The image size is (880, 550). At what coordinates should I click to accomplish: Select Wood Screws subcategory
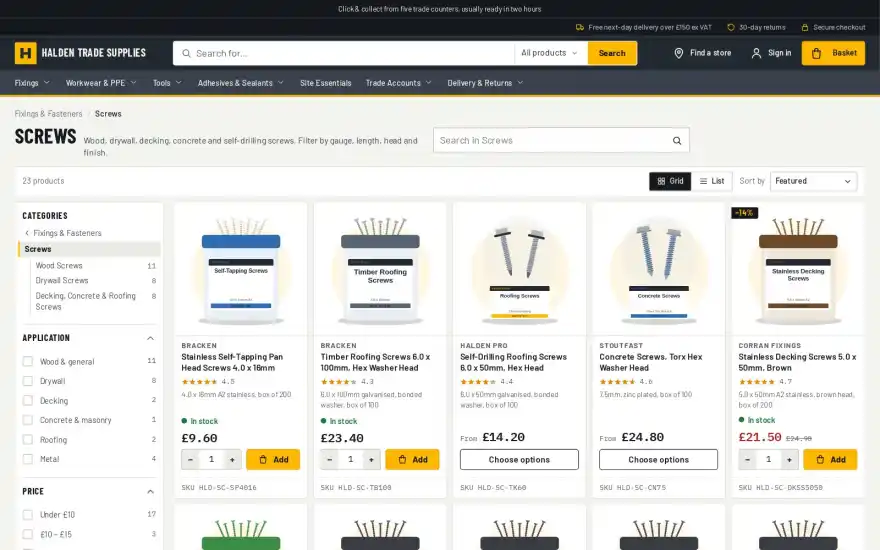pyautogui.click(x=59, y=265)
